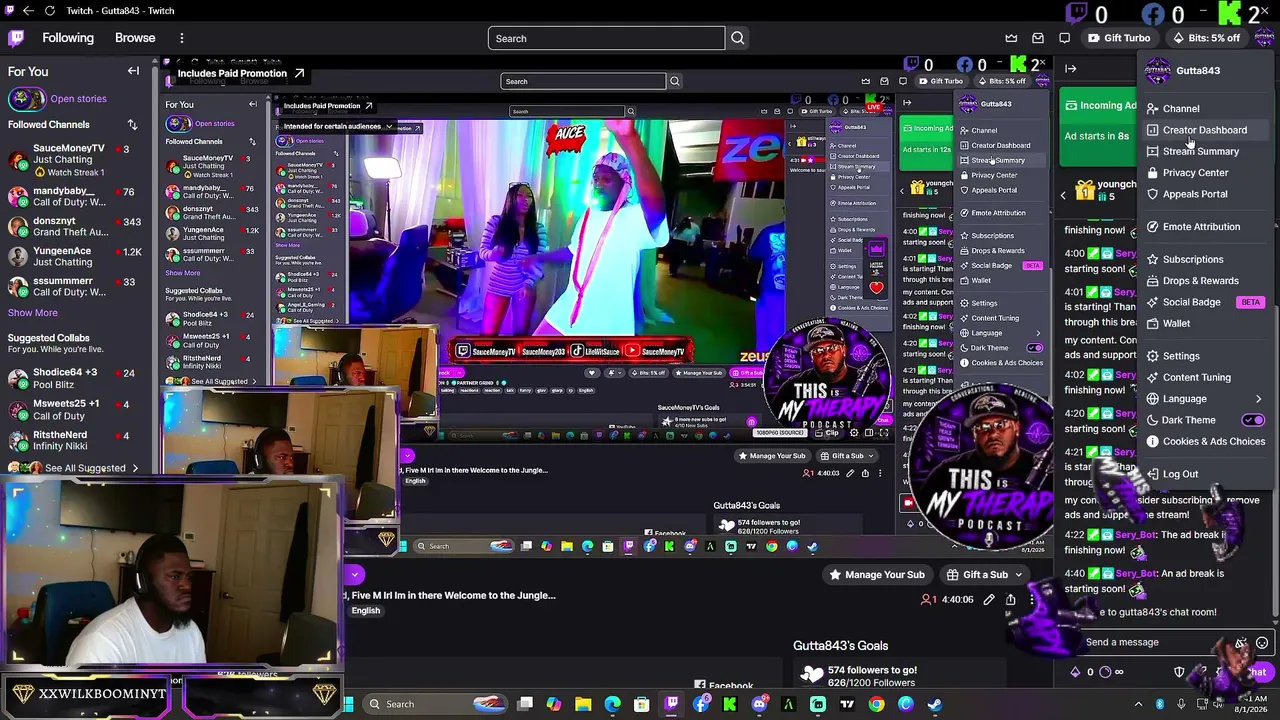Expand Show More under the main Followed Channels

point(33,313)
